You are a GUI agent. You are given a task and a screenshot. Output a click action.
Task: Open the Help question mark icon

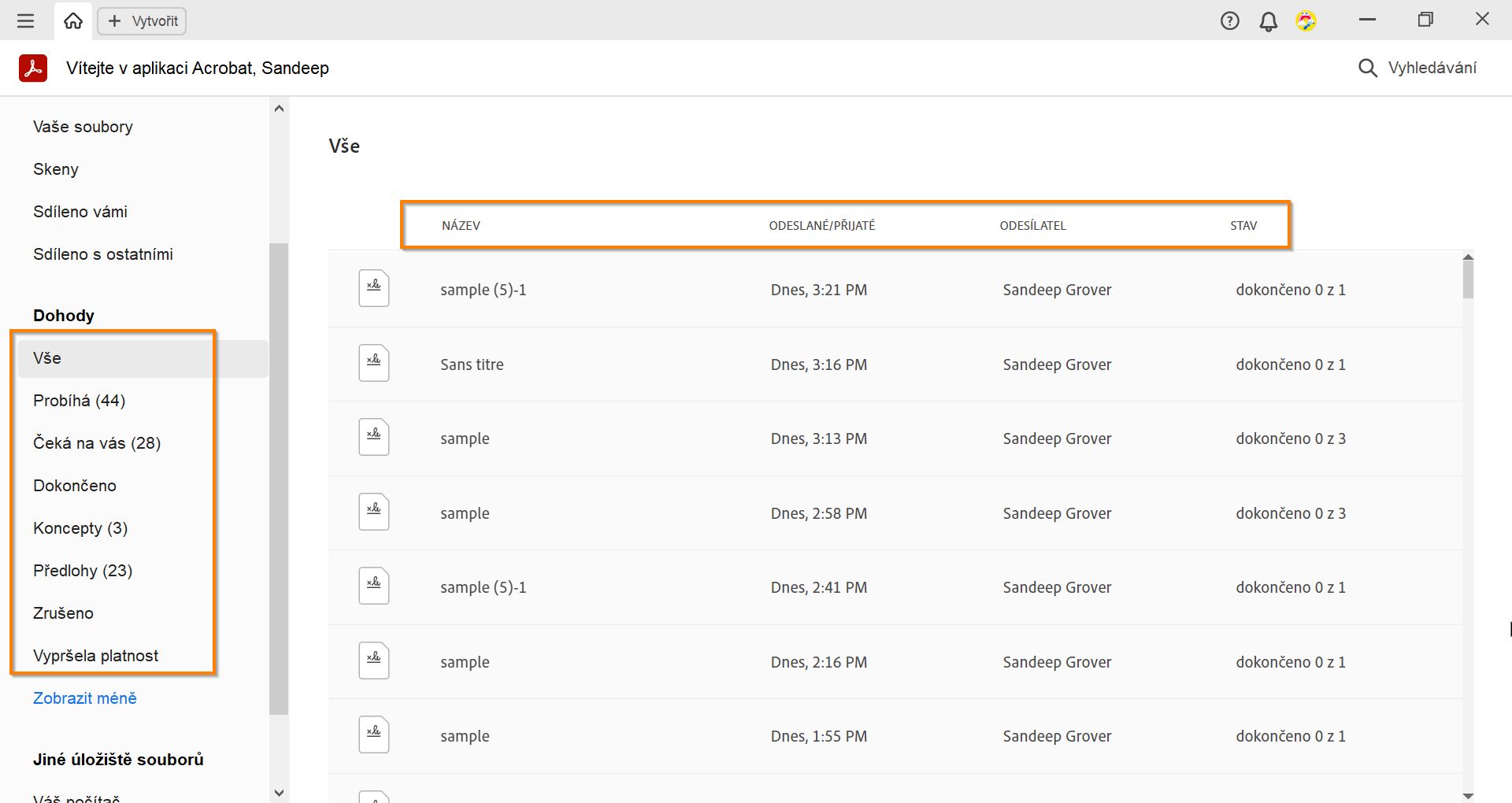click(1229, 21)
